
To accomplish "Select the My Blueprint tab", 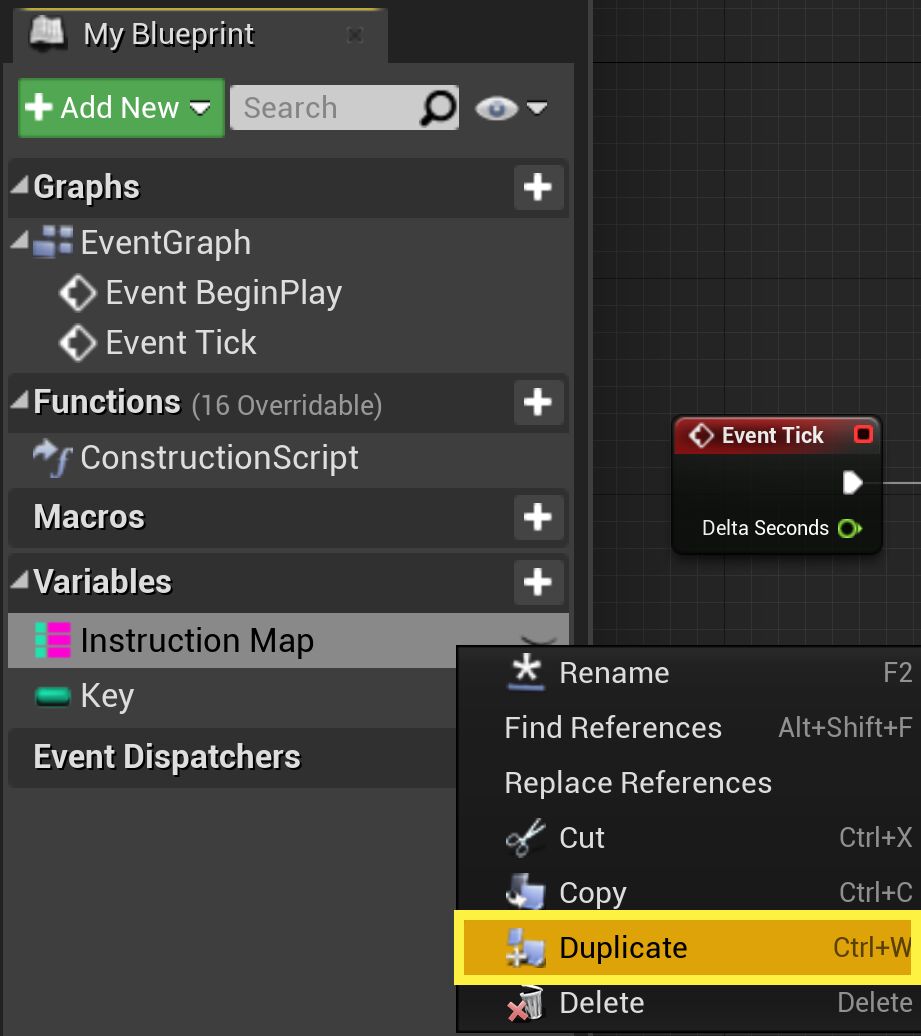I will point(168,35).
